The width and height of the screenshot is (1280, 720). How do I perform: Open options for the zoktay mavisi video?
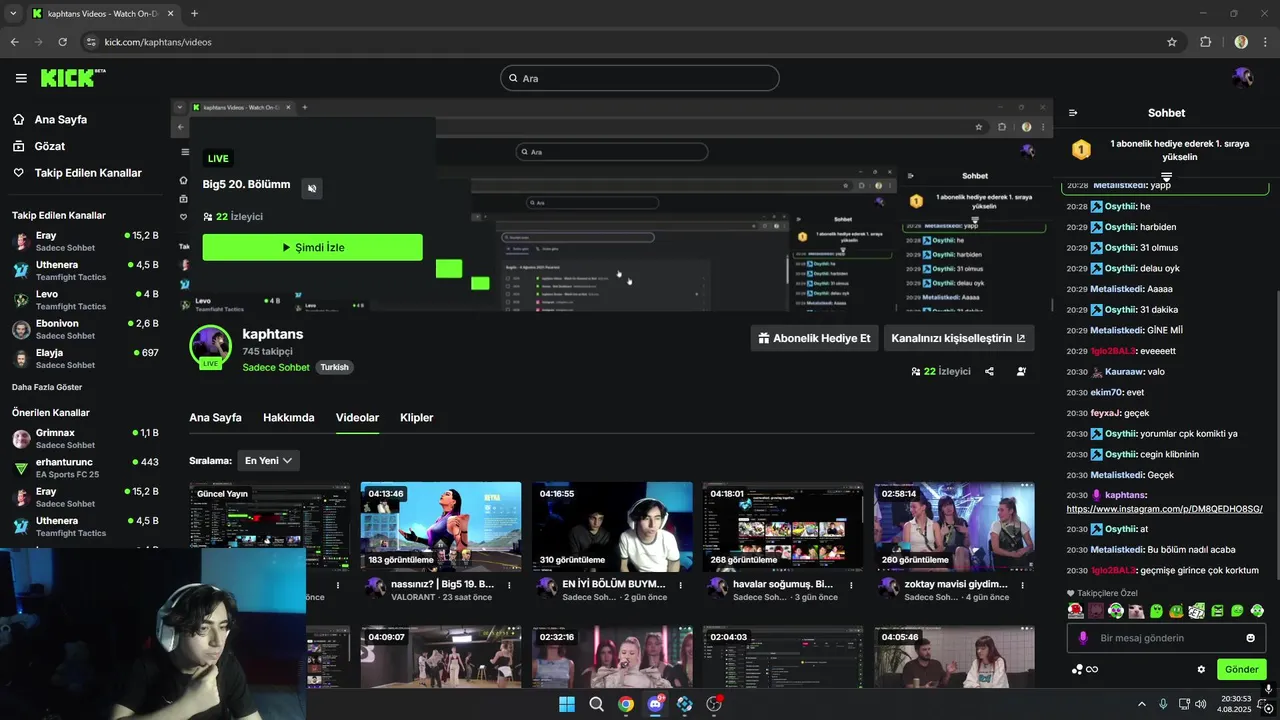coord(1024,585)
